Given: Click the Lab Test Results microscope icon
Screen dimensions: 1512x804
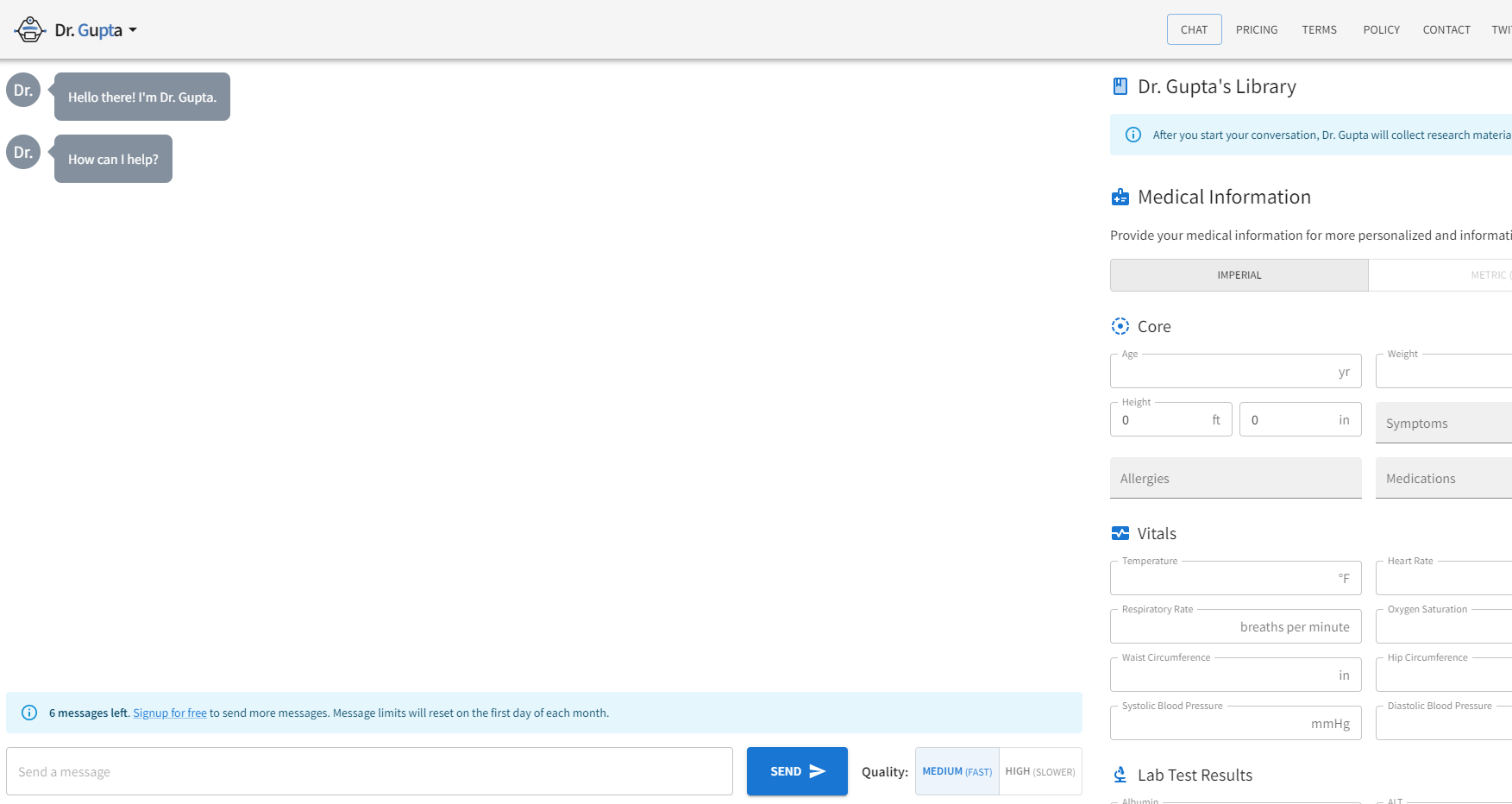Looking at the screenshot, I should coord(1120,775).
